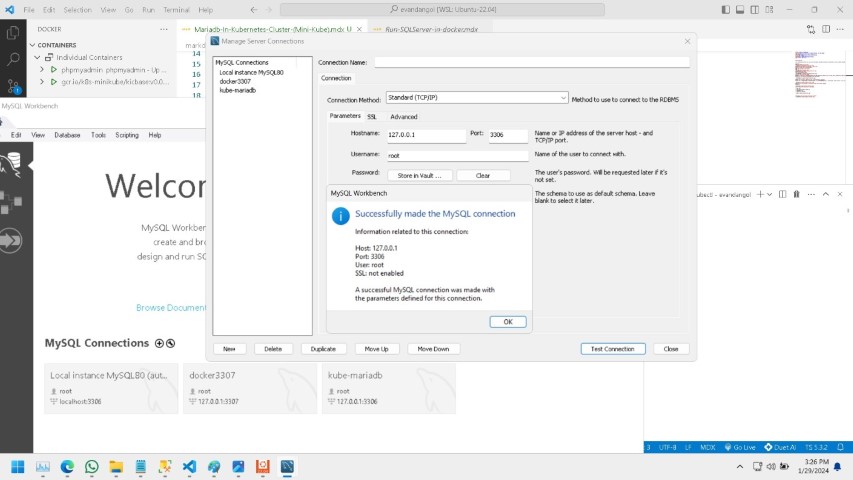The height and width of the screenshot is (480, 853).
Task: Select kube-mariadb in connections list
Action: tap(238, 90)
